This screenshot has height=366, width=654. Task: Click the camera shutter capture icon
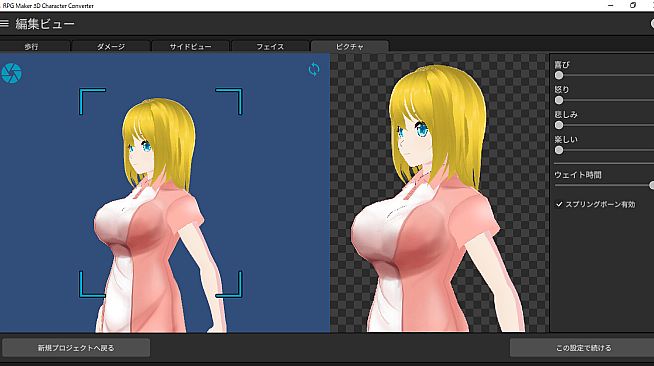(11, 73)
